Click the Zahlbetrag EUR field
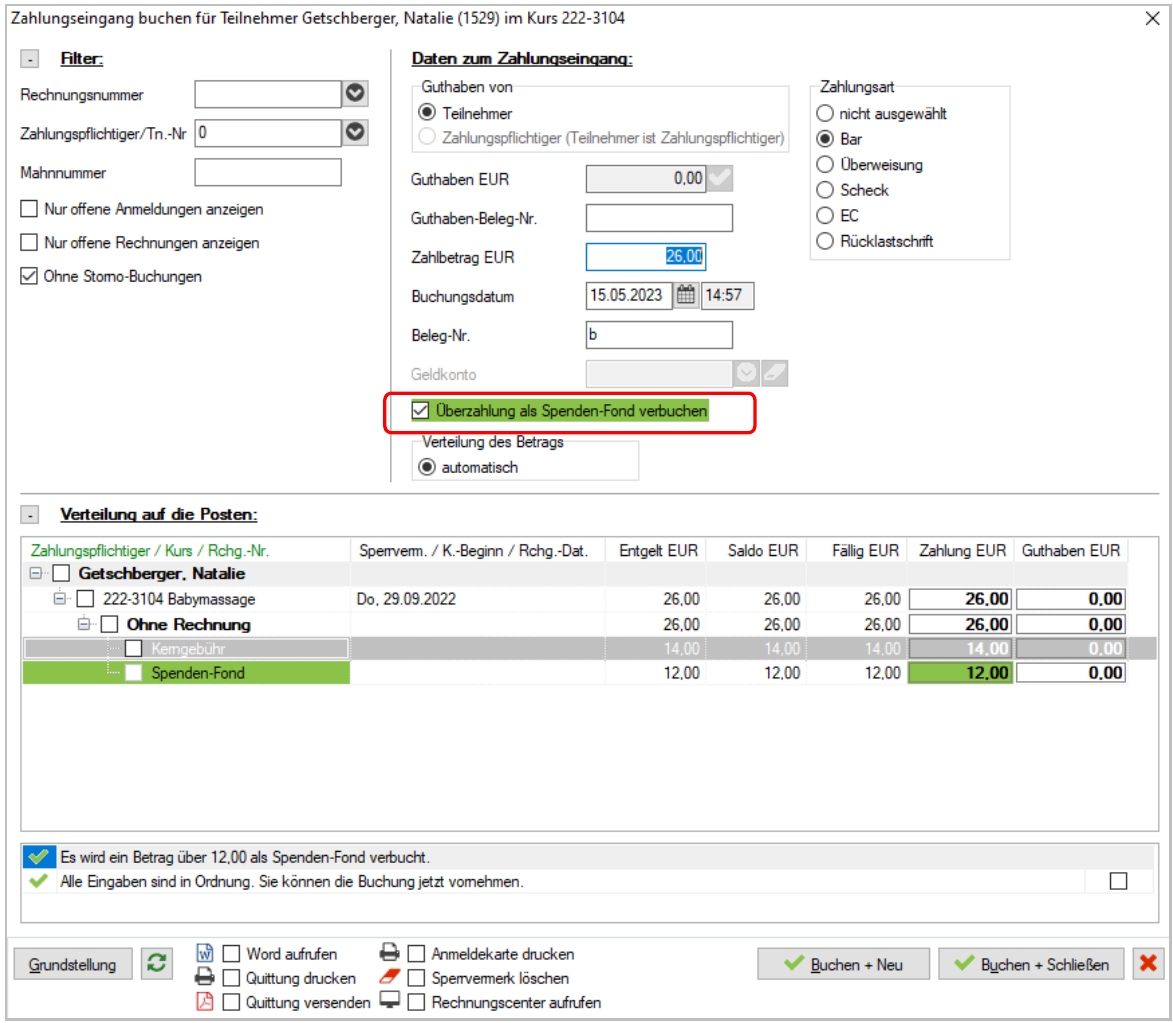Image resolution: width=1173 pixels, height=1023 pixels. click(x=646, y=257)
